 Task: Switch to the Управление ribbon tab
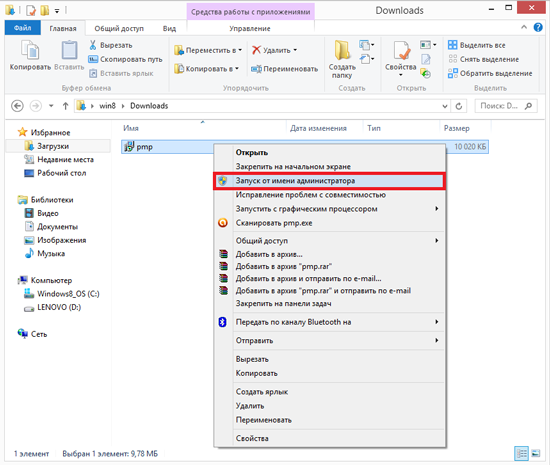coord(250,28)
